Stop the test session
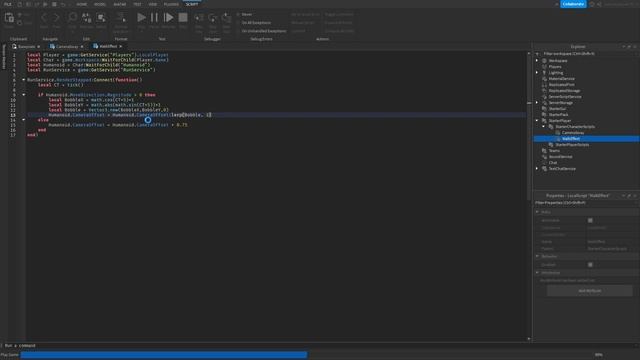 [x=183, y=18]
